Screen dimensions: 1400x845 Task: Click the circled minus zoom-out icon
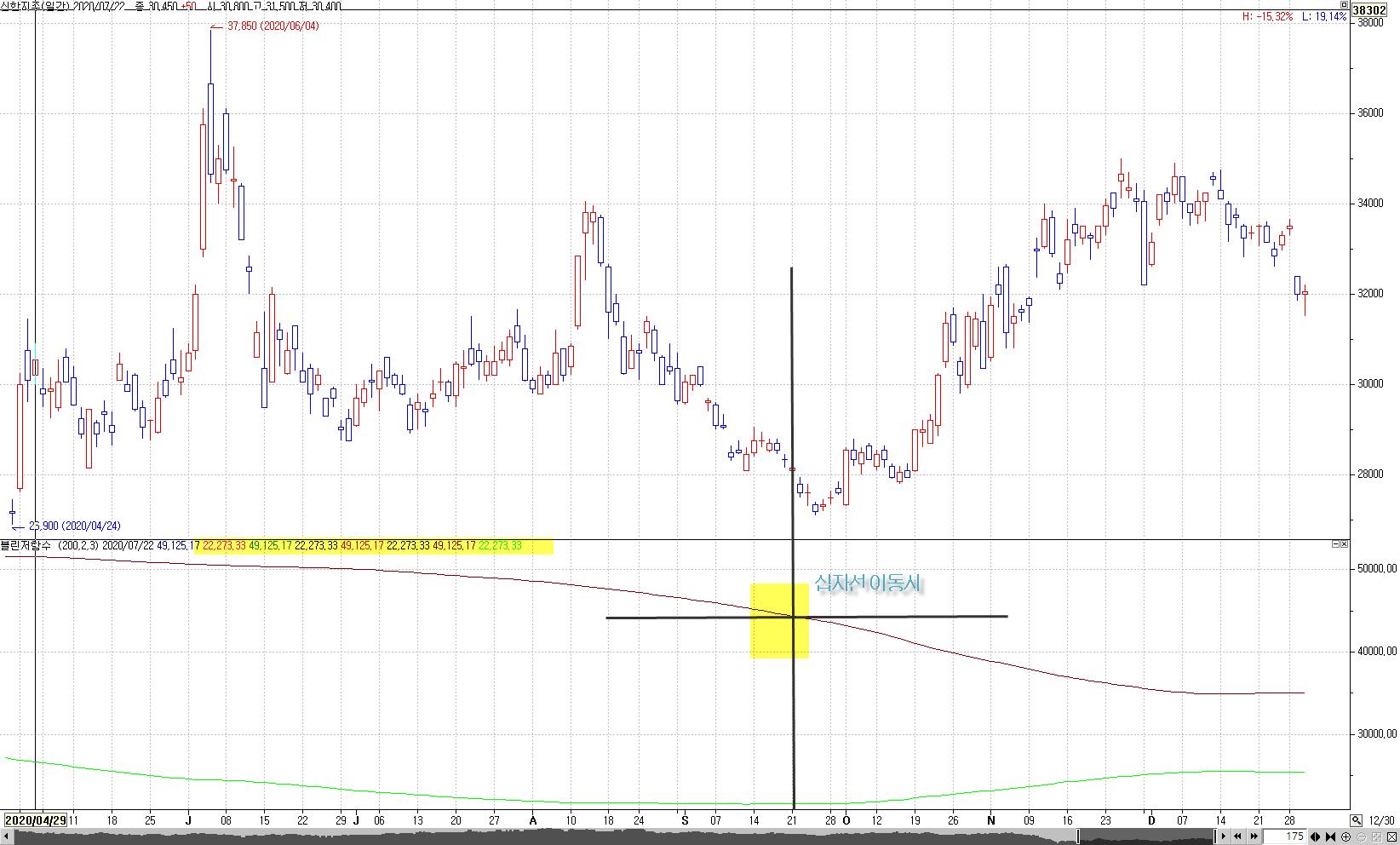click(1361, 836)
